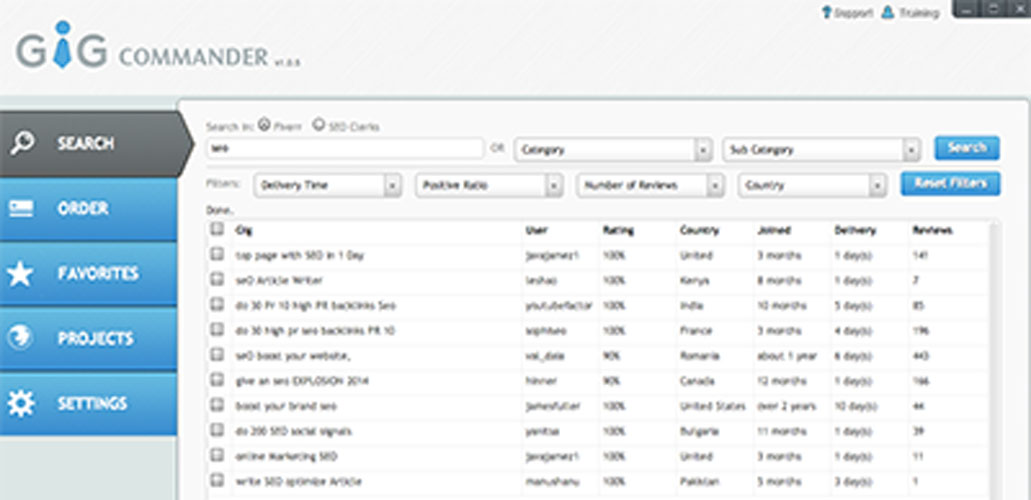
Task: Click country cell 'Pakistan'
Action: point(699,482)
